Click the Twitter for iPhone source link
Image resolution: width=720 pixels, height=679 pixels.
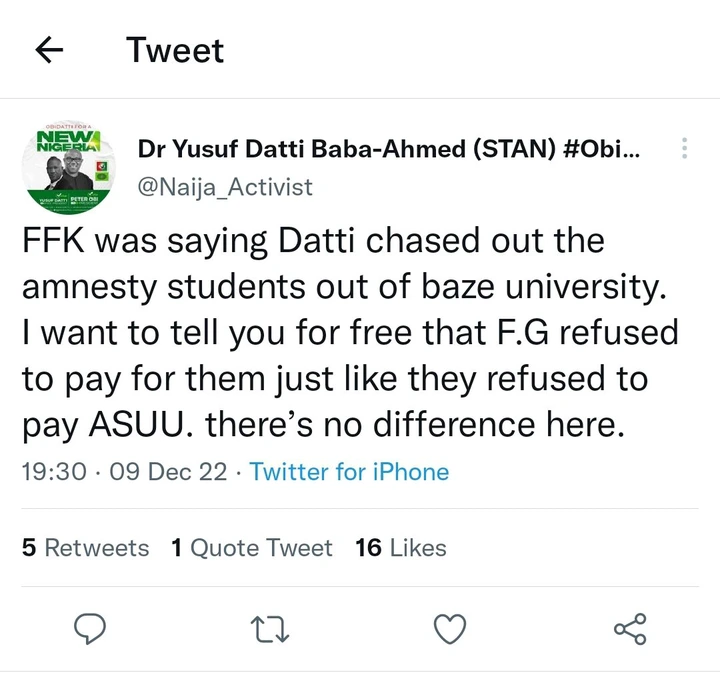tap(349, 472)
